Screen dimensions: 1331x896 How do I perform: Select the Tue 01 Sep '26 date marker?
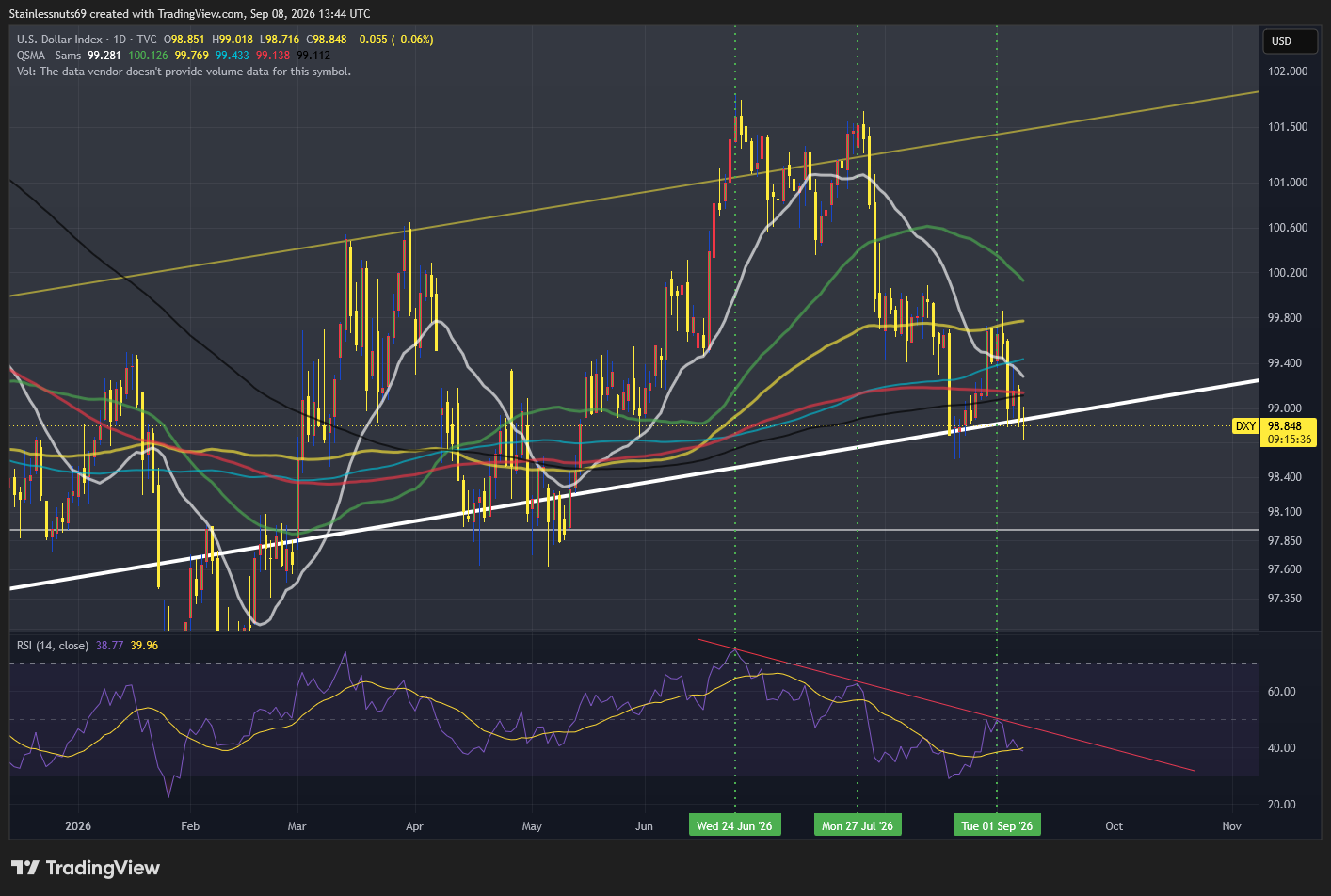point(997,826)
